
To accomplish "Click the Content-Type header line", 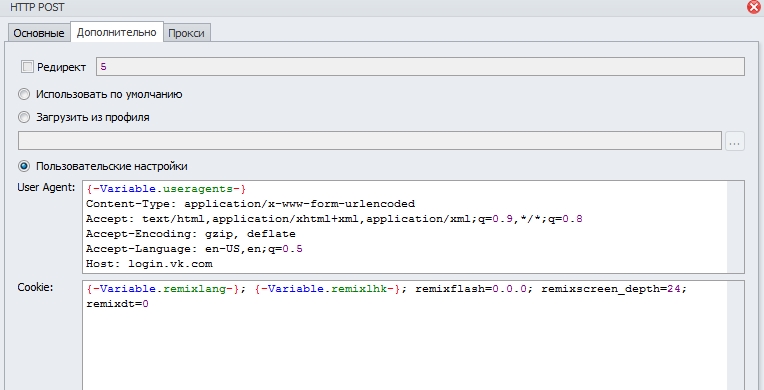I will (250, 204).
